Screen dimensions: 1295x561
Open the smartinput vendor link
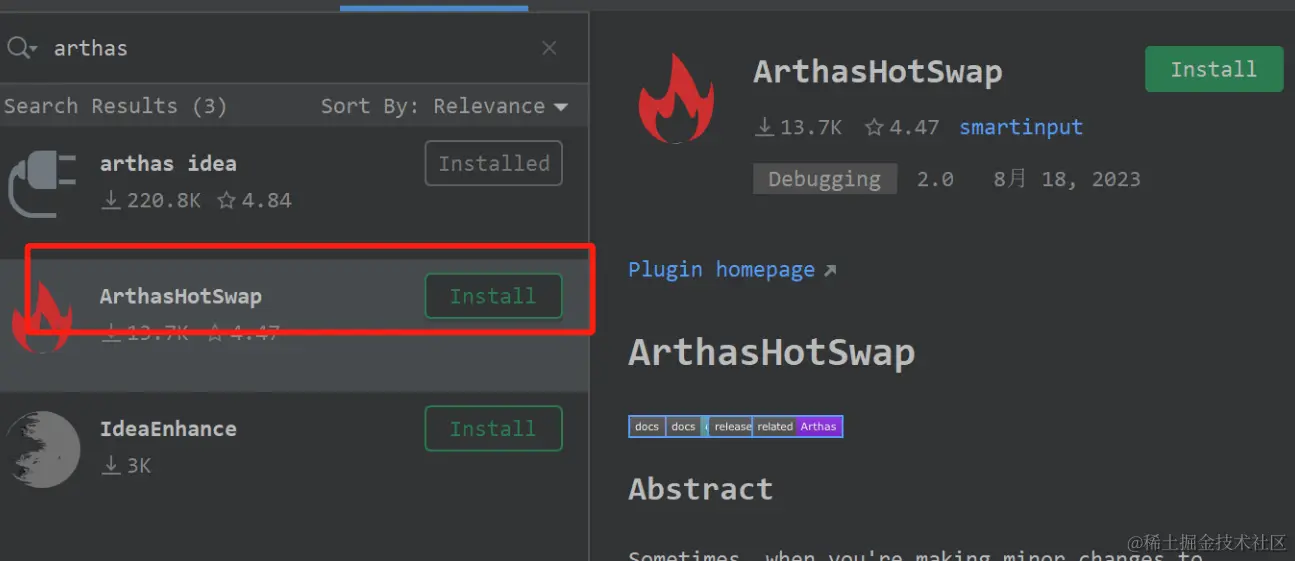click(x=1021, y=127)
